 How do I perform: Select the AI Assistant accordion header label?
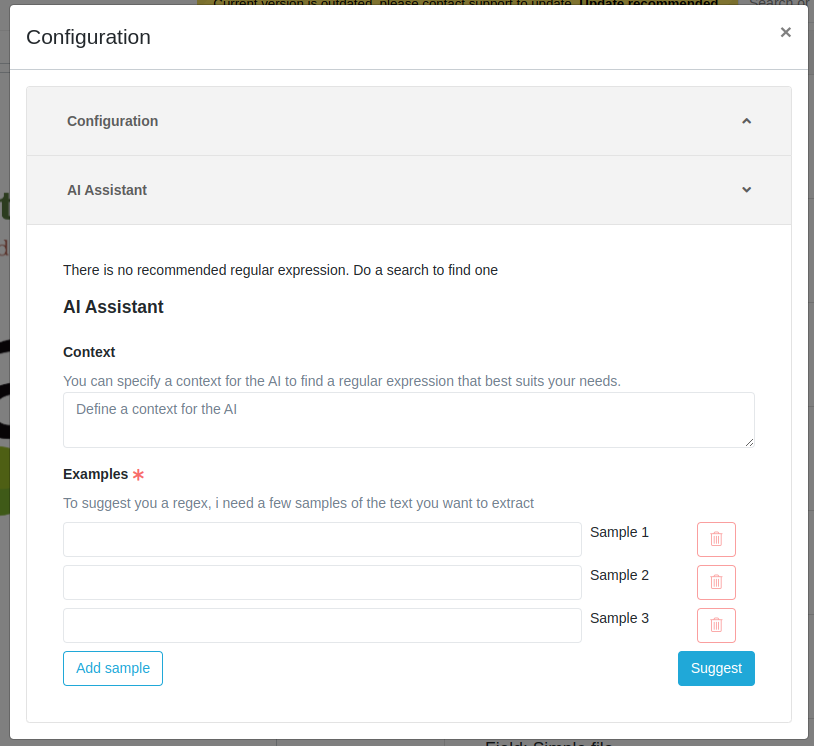point(107,190)
